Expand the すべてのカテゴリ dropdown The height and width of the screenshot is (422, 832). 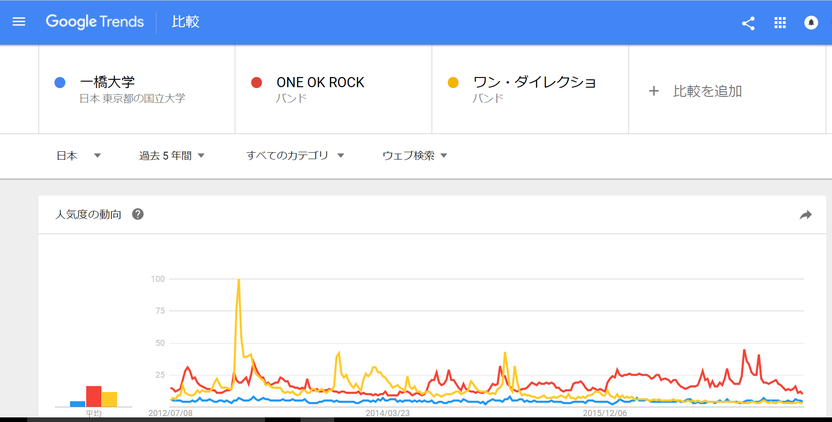[x=295, y=156]
